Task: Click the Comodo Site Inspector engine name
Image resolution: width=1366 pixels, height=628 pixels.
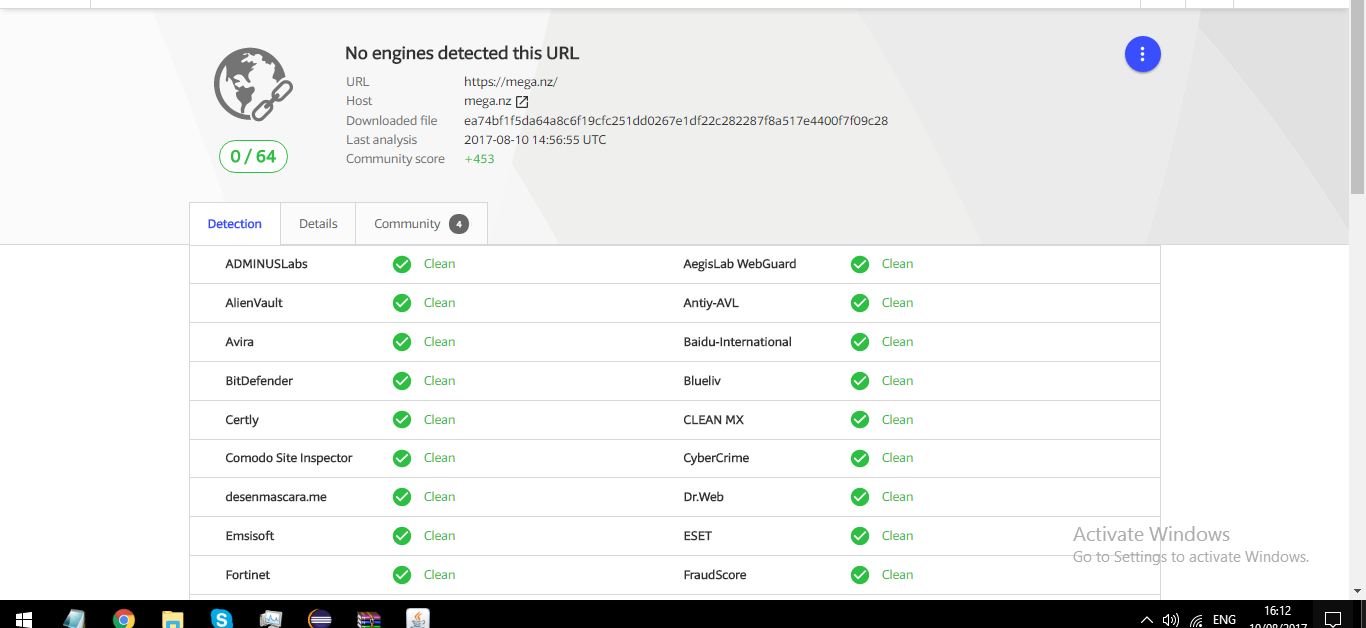Action: [x=289, y=458]
